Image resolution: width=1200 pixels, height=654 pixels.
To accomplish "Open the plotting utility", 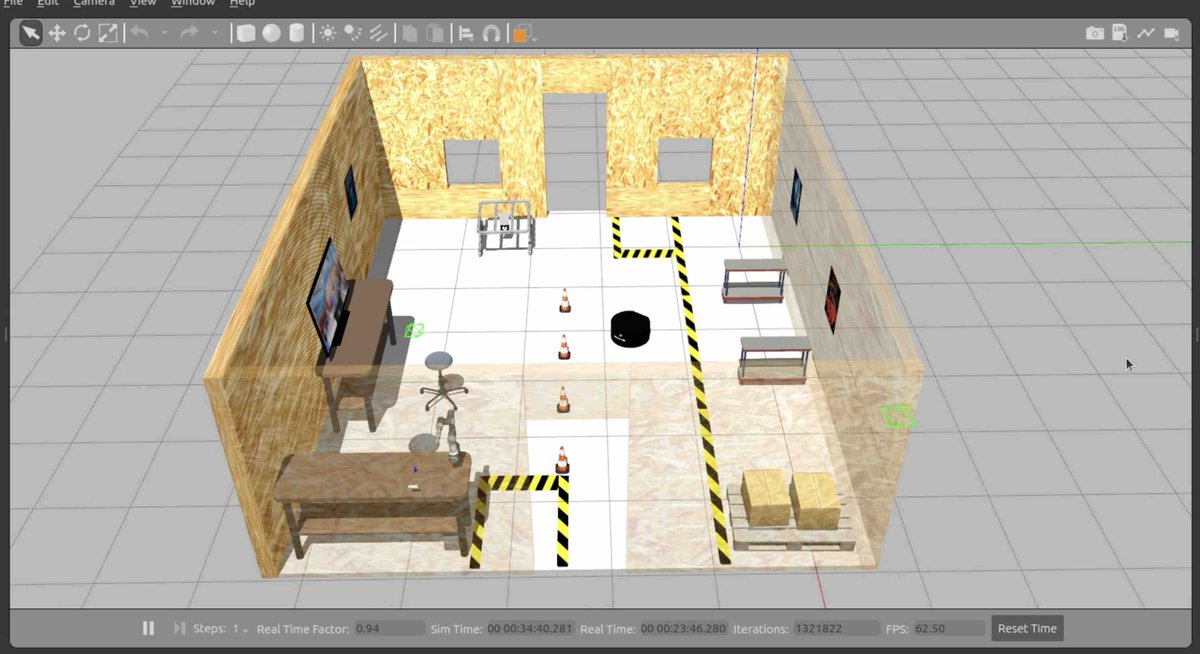I will 1145,32.
